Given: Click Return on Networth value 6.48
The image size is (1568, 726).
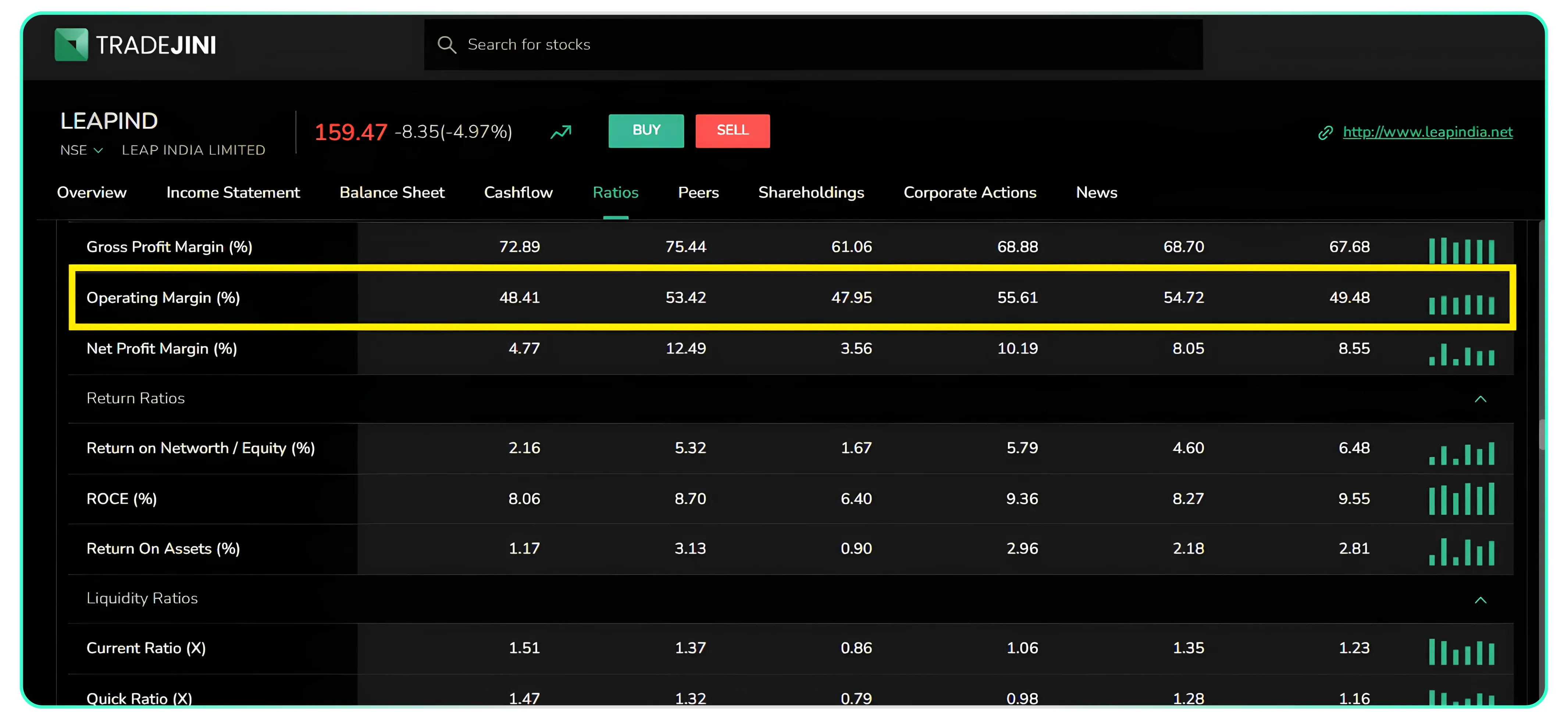Looking at the screenshot, I should [1354, 448].
